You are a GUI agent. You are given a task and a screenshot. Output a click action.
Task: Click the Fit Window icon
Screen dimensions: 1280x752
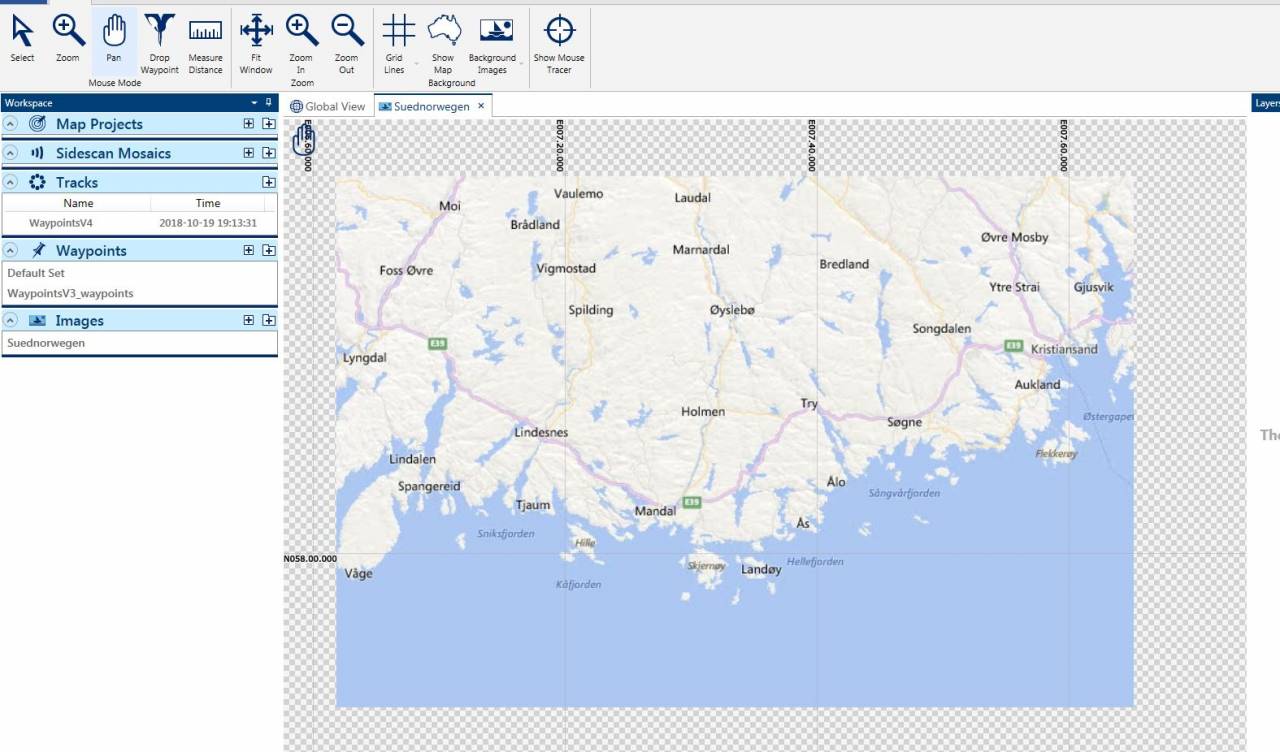pyautogui.click(x=256, y=43)
